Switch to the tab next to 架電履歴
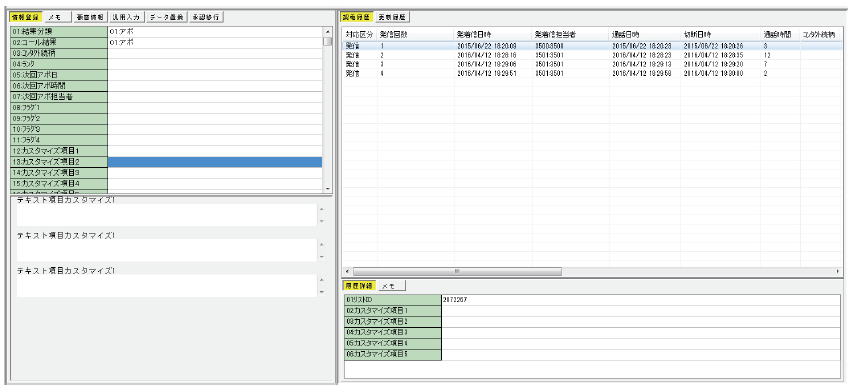 [393, 17]
